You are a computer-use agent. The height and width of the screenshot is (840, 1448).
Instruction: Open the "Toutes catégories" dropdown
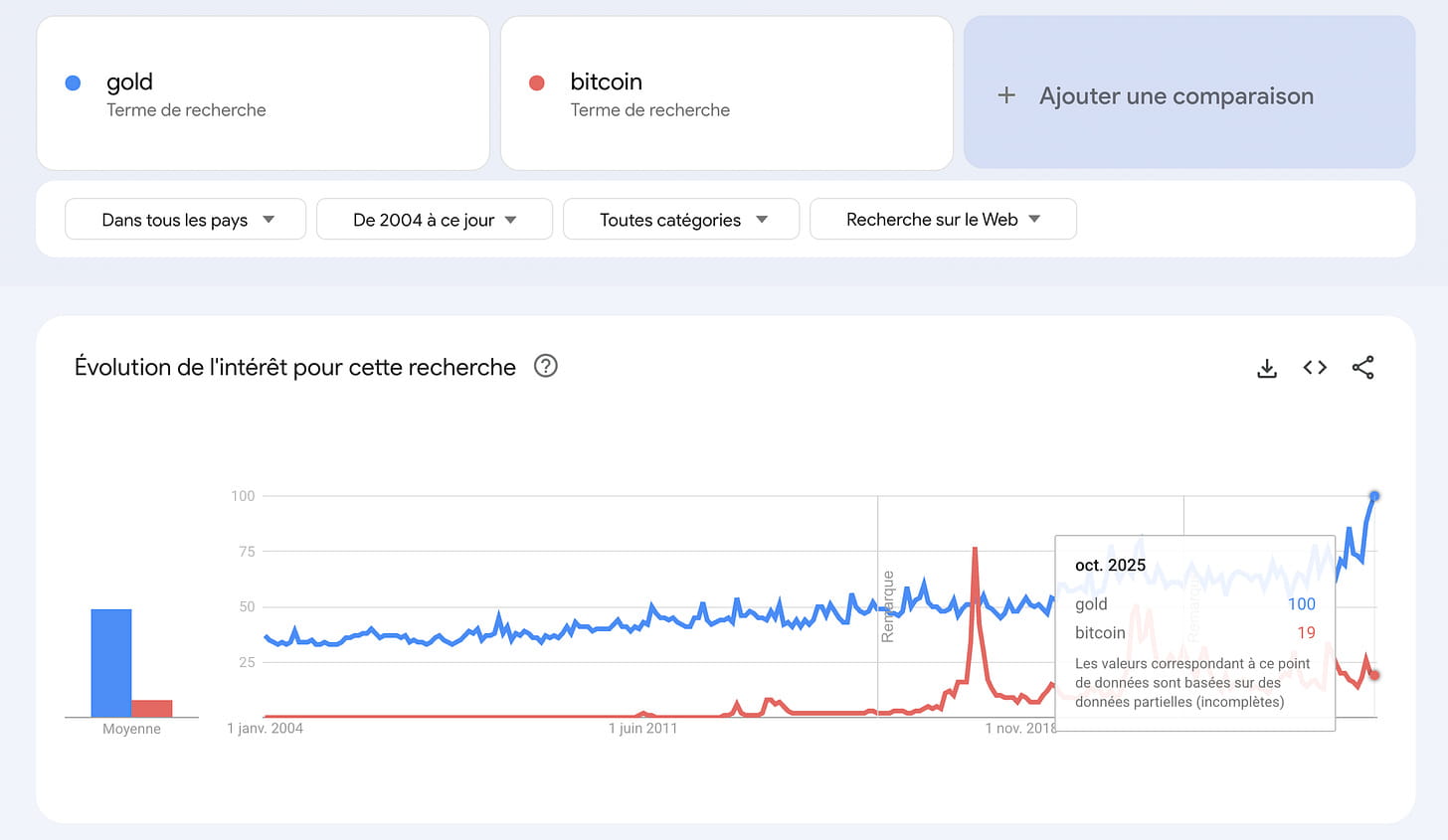(681, 220)
